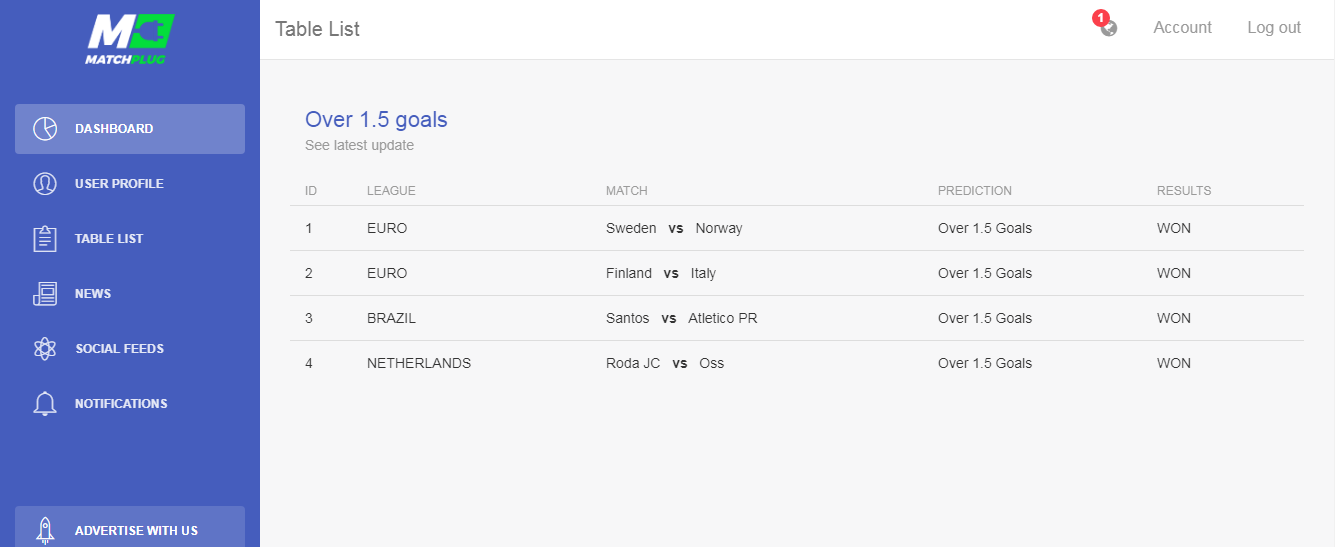Viewport: 1335px width, 547px height.
Task: Click the MatchPlug logo
Action: tap(130, 40)
